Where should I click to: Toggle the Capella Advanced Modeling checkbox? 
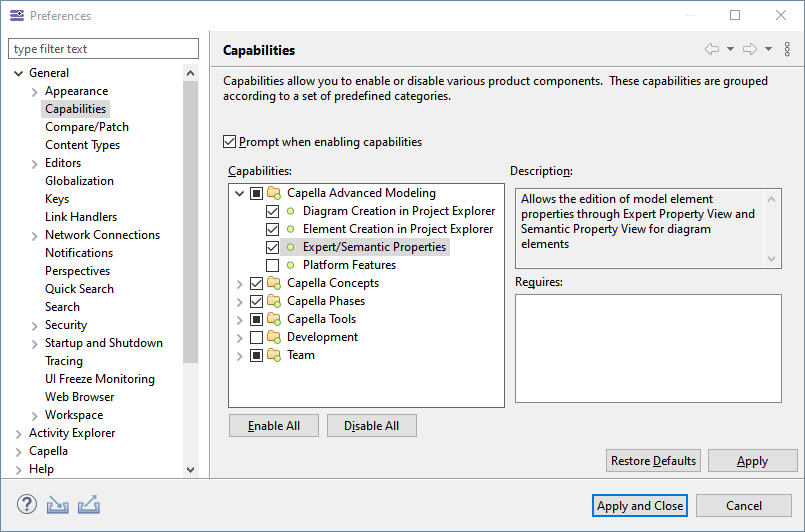256,194
